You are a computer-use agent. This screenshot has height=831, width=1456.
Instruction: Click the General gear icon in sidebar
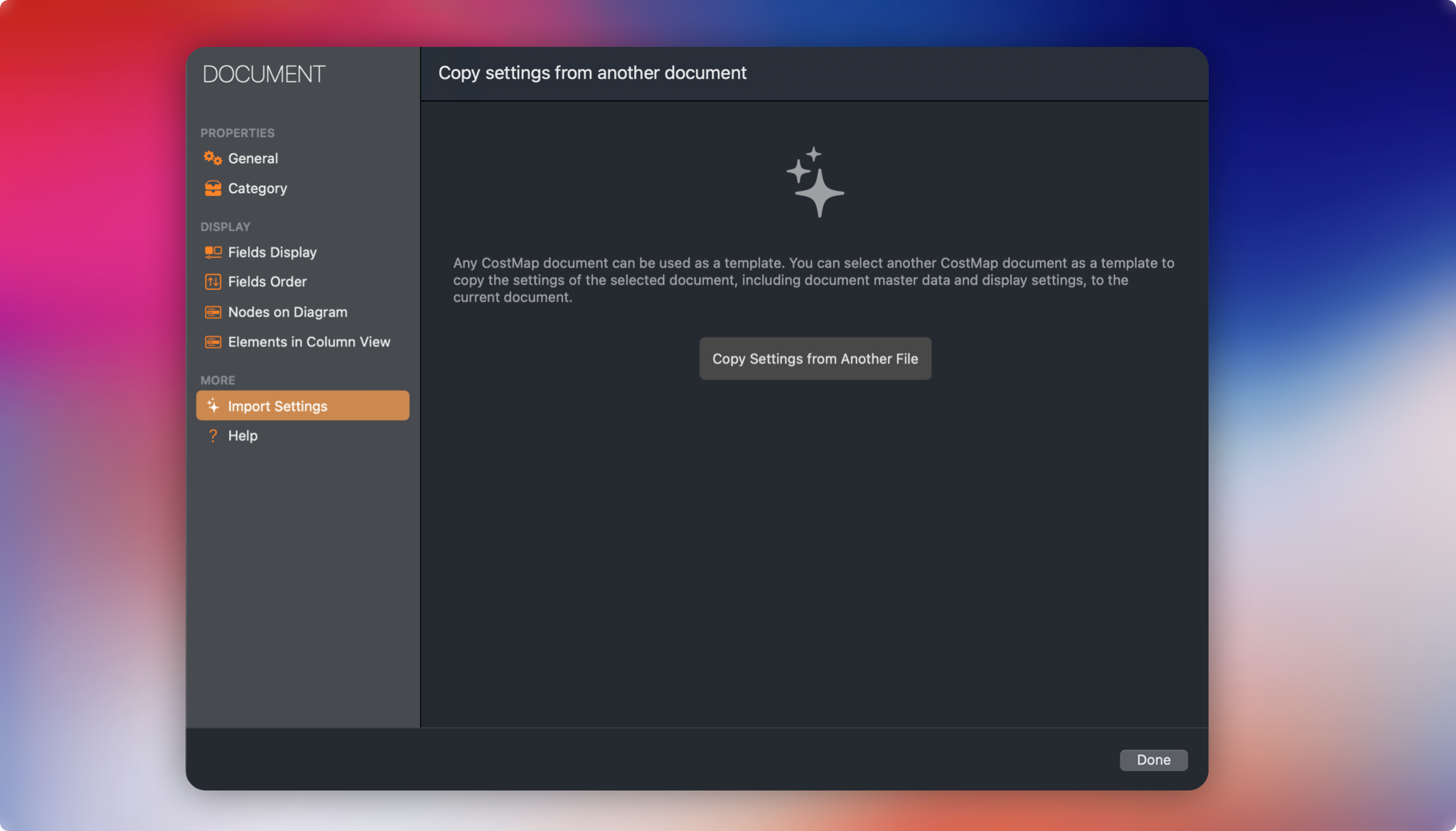point(213,158)
